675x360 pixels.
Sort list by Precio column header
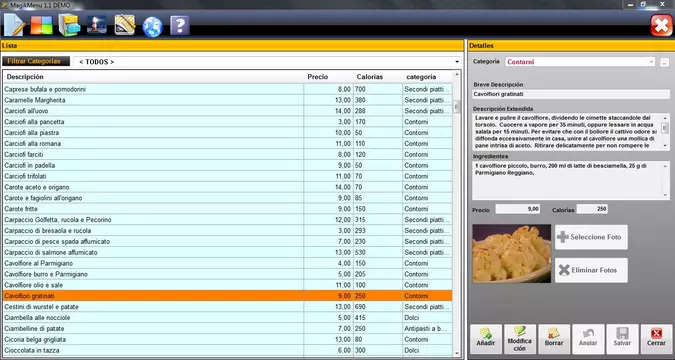[x=317, y=77]
